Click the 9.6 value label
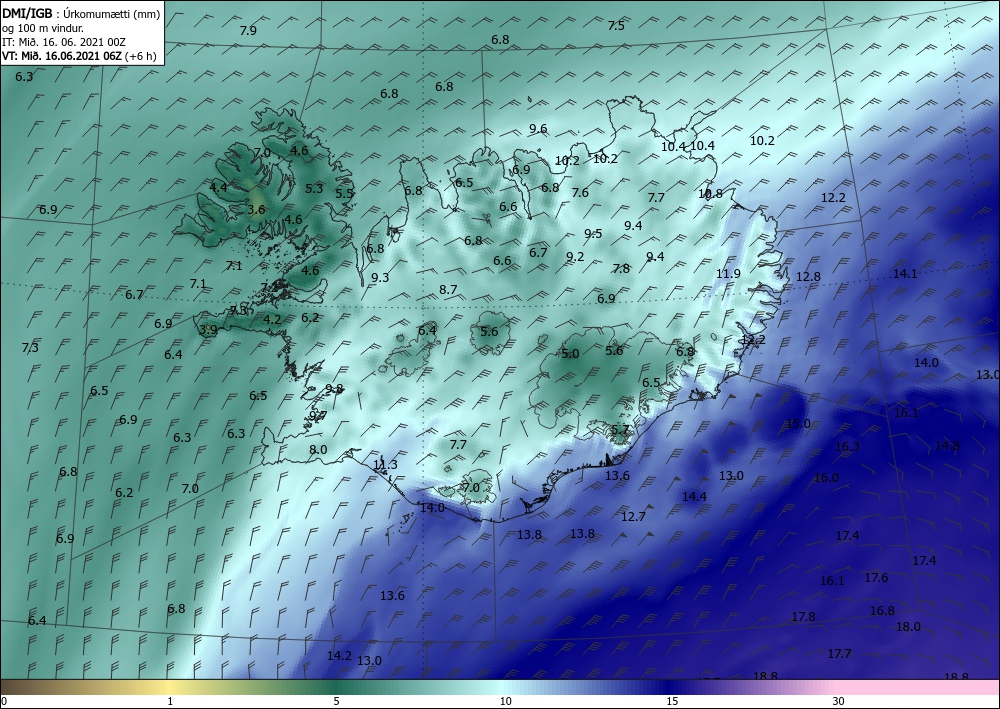This screenshot has height=709, width=1000. click(x=538, y=129)
